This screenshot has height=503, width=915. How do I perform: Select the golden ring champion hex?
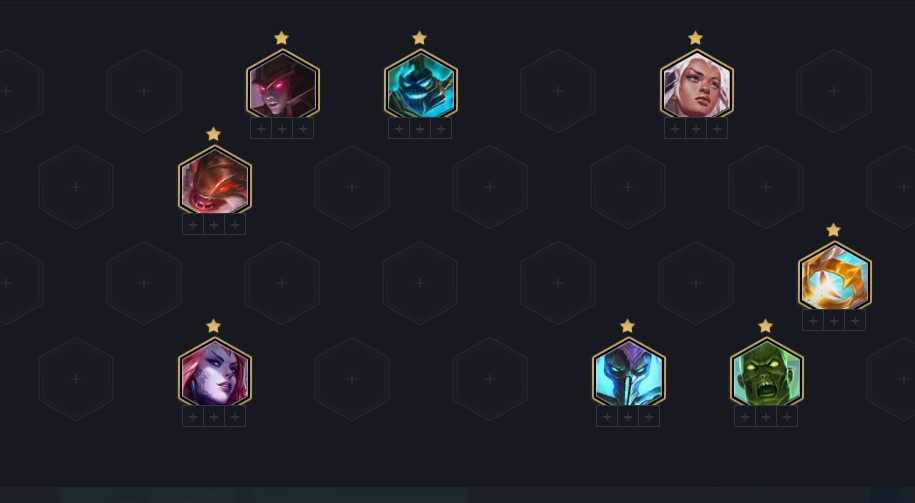point(834,277)
